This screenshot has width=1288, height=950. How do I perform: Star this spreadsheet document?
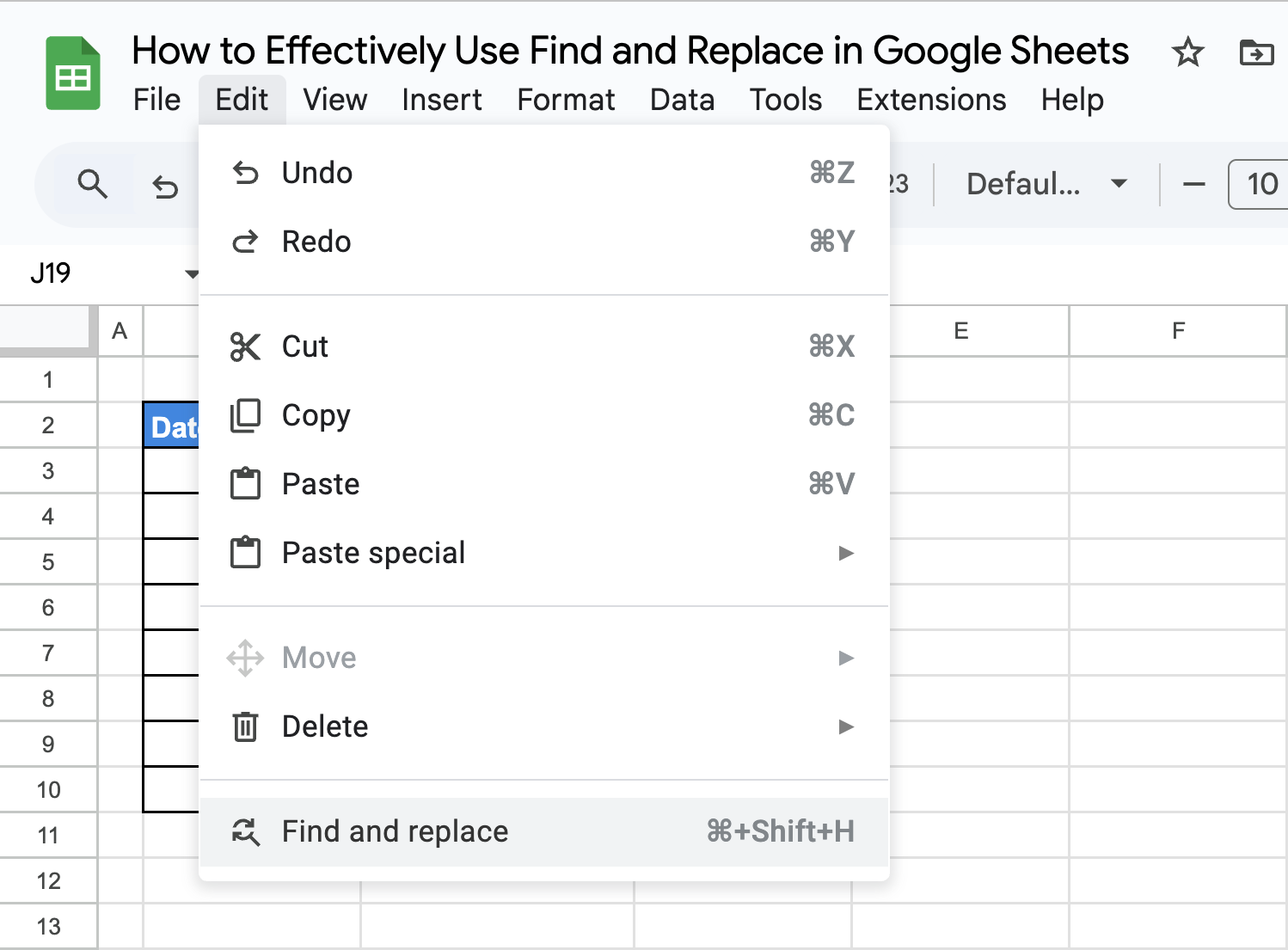pyautogui.click(x=1188, y=52)
